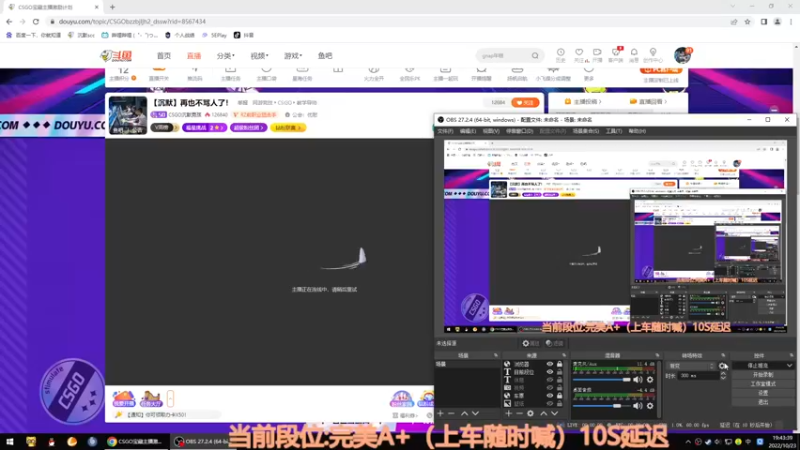Move the source down in the Sources panel
Image resolution: width=800 pixels, height=450 pixels.
tap(555, 413)
